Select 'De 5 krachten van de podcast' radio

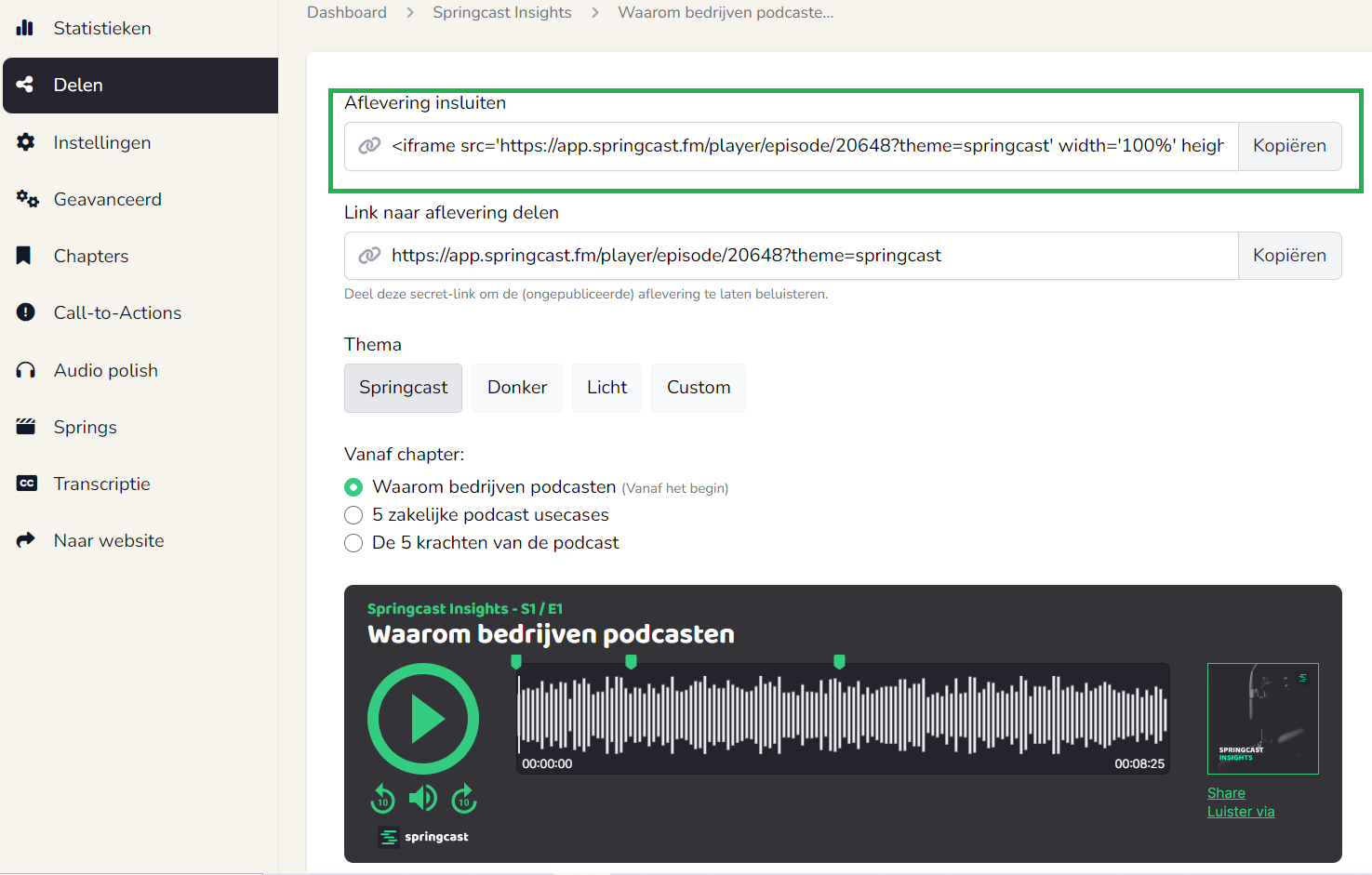click(x=353, y=543)
